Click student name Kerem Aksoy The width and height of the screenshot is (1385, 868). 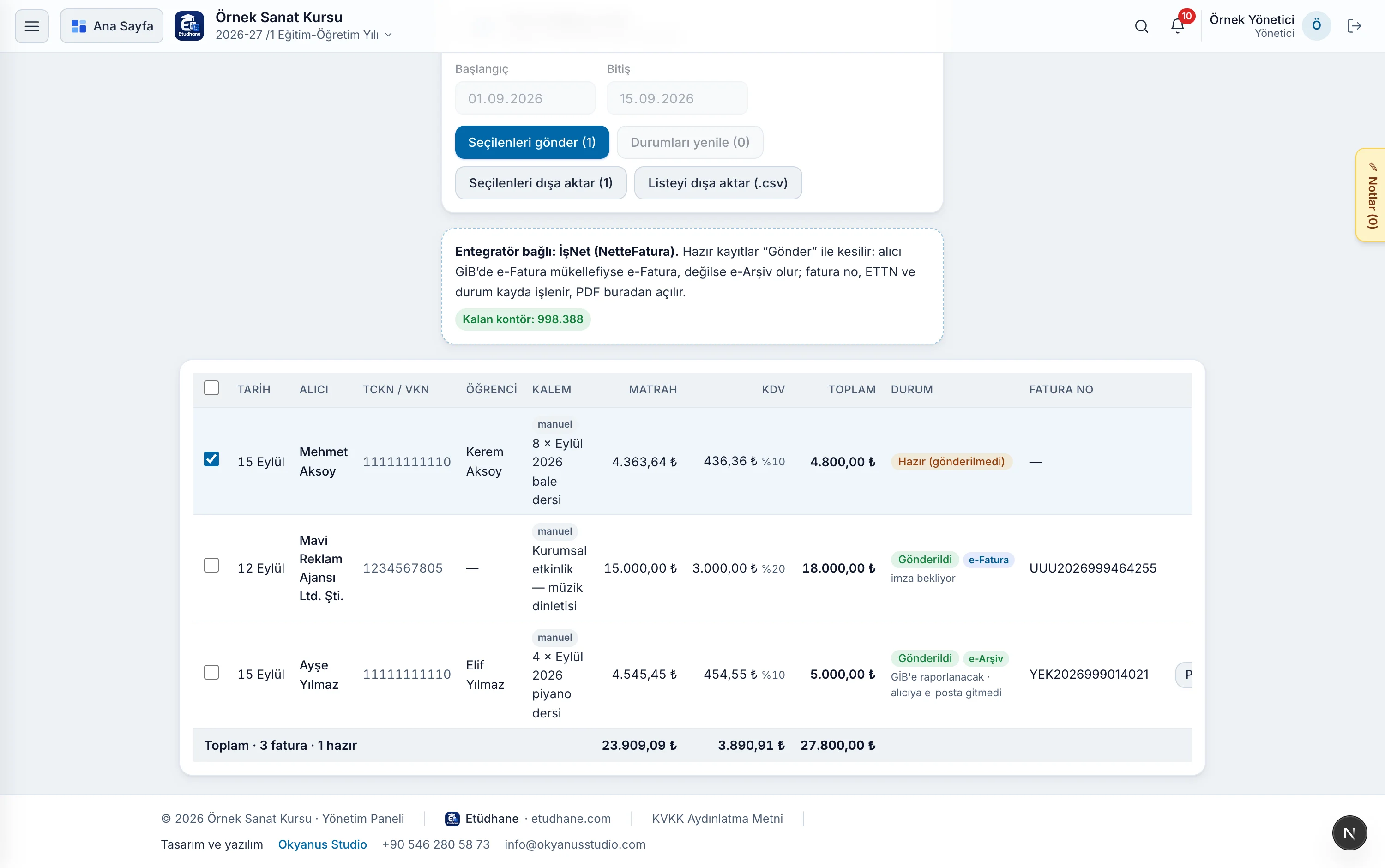[484, 462]
